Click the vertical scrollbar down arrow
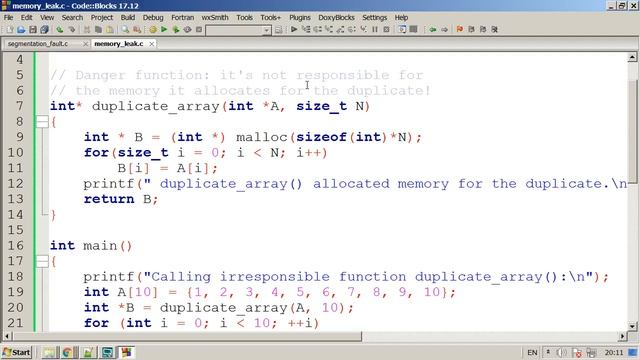The height and width of the screenshot is (360, 640). [632, 326]
